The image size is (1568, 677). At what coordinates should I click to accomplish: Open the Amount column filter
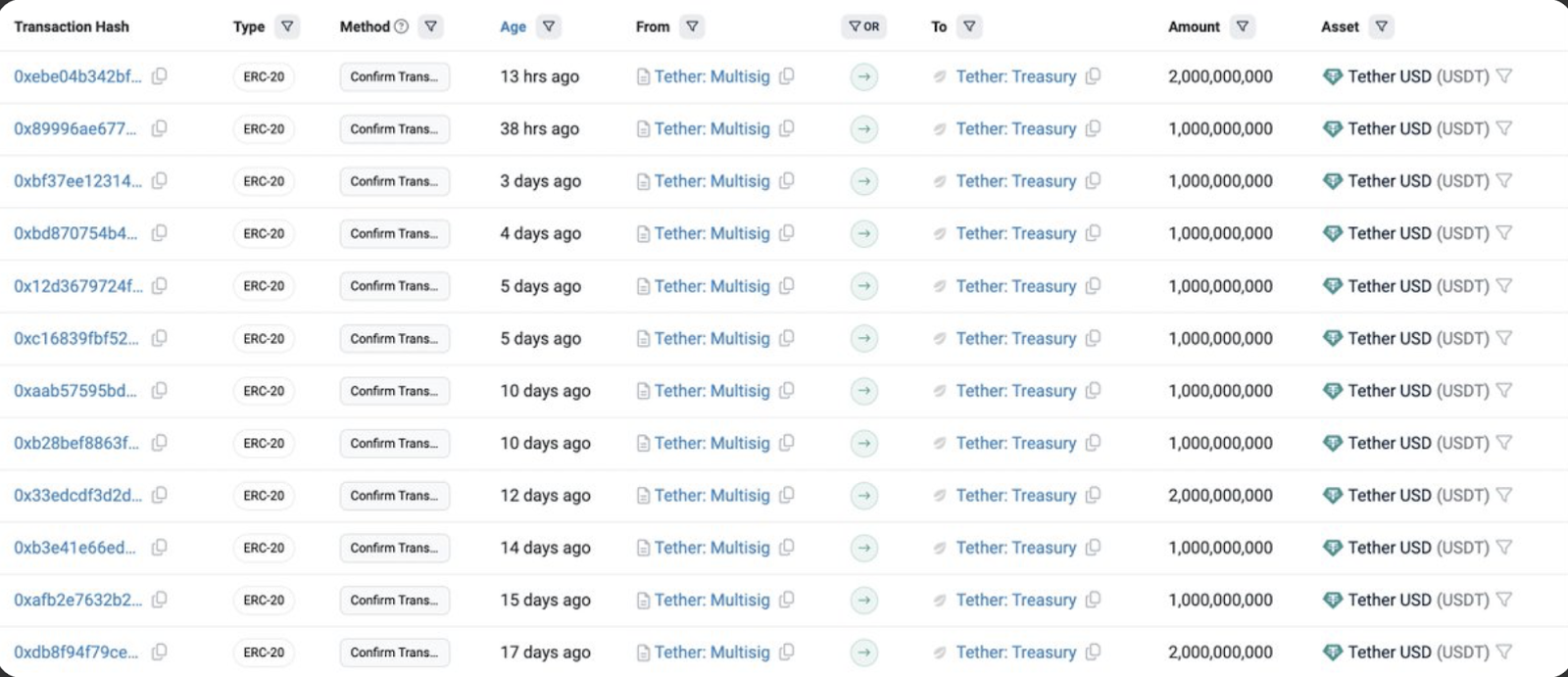tap(1243, 26)
